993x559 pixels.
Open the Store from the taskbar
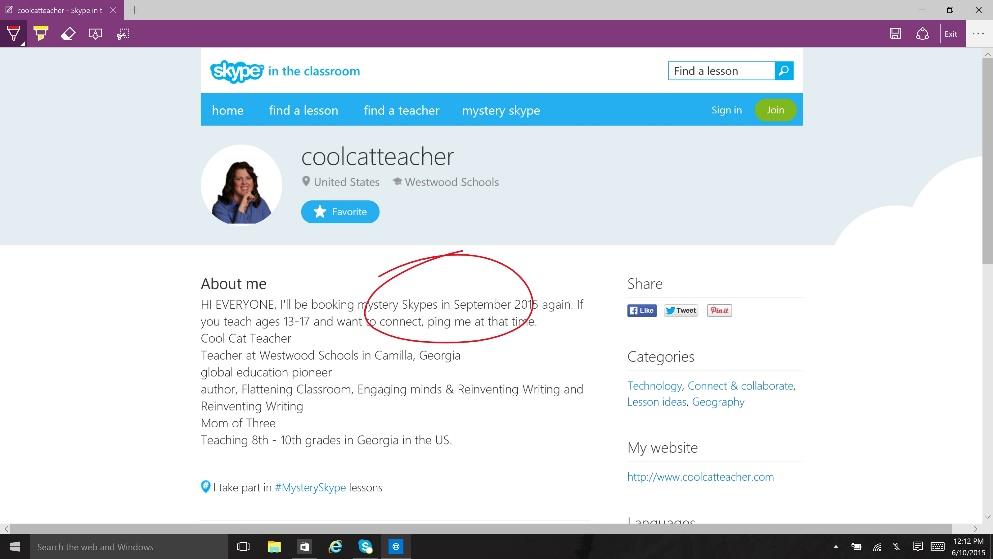[x=305, y=546]
